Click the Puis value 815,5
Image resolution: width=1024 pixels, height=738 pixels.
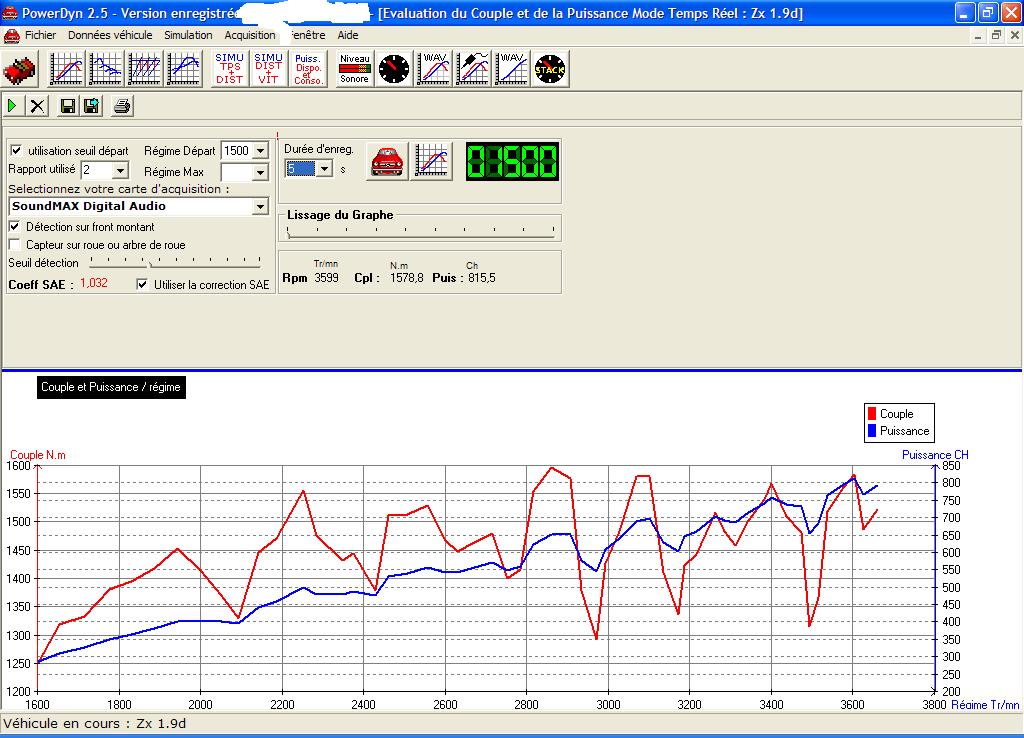(481, 278)
